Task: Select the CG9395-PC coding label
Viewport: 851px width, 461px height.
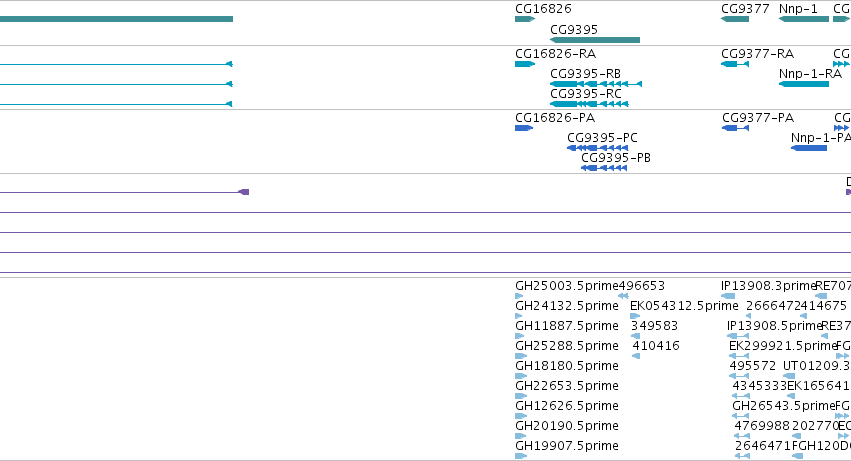Action: pyautogui.click(x=602, y=138)
